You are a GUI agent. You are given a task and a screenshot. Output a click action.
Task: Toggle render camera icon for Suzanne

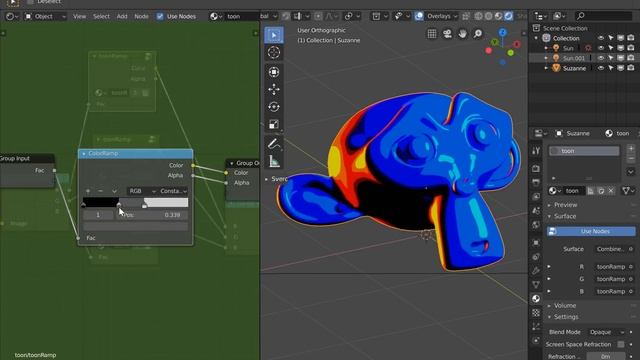coord(631,68)
